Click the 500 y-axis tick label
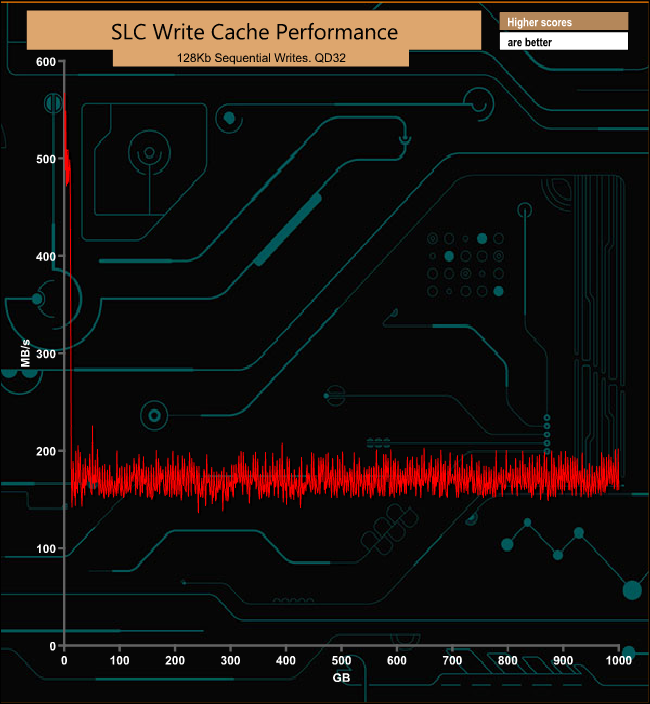 46,159
